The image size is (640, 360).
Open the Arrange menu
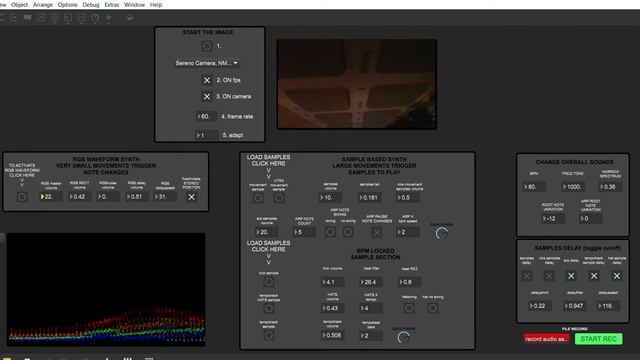[x=42, y=5]
